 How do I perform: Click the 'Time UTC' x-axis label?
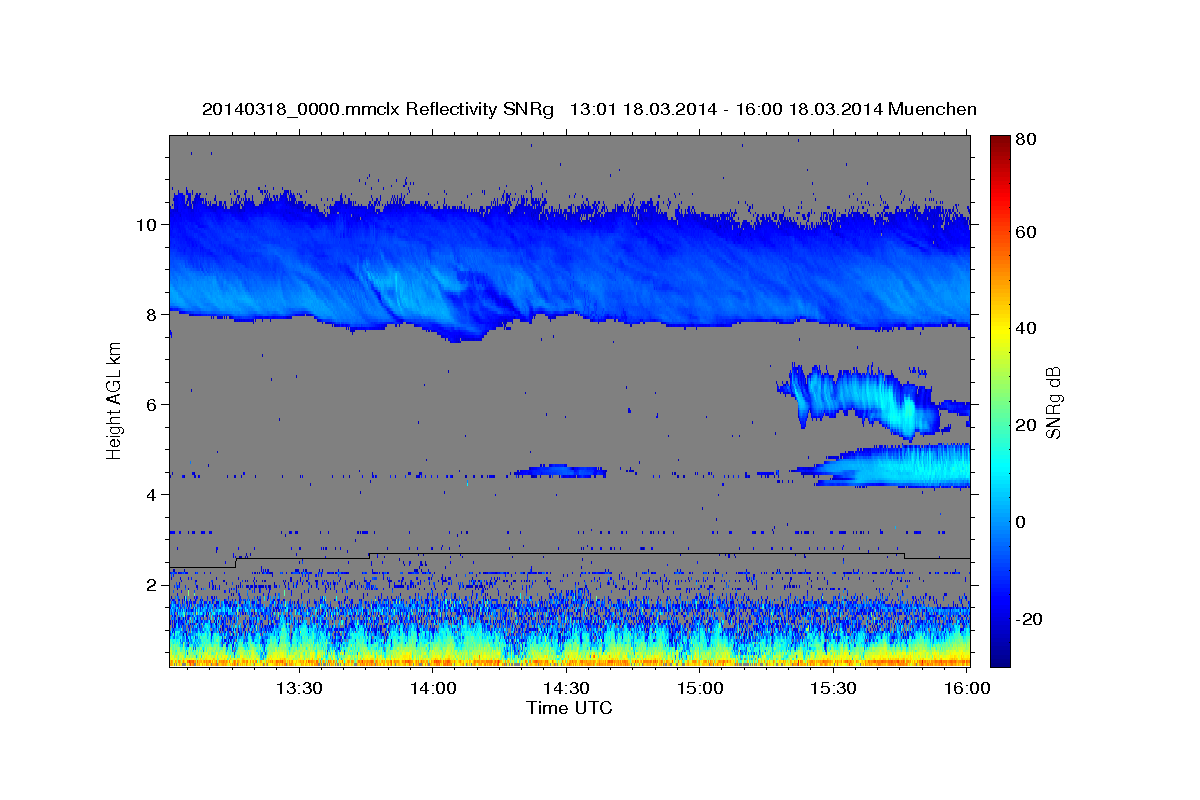point(569,708)
